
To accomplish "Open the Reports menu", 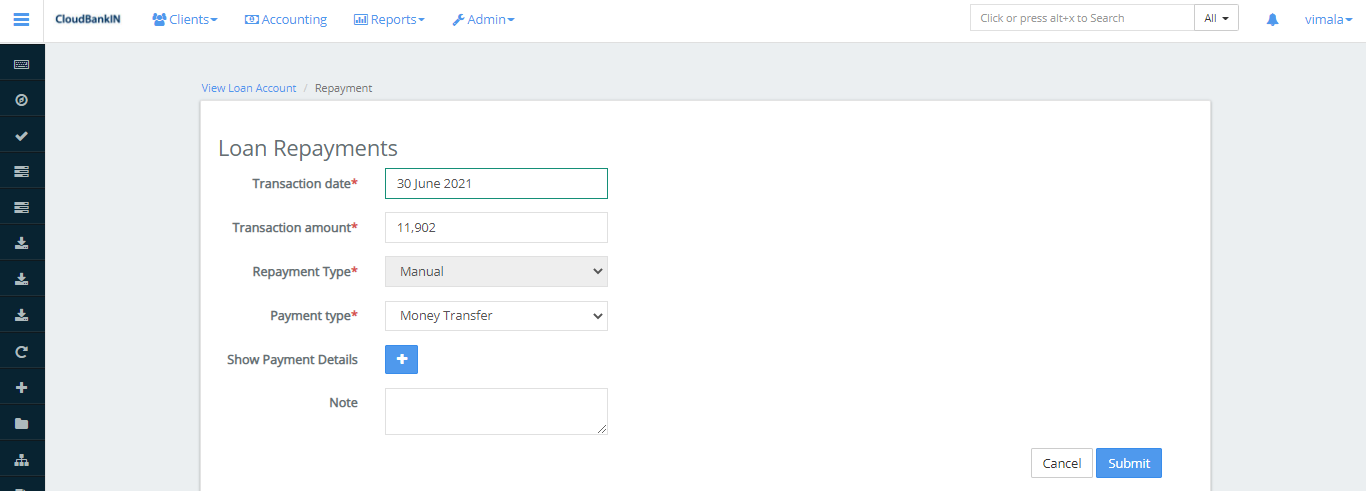I will pos(389,19).
